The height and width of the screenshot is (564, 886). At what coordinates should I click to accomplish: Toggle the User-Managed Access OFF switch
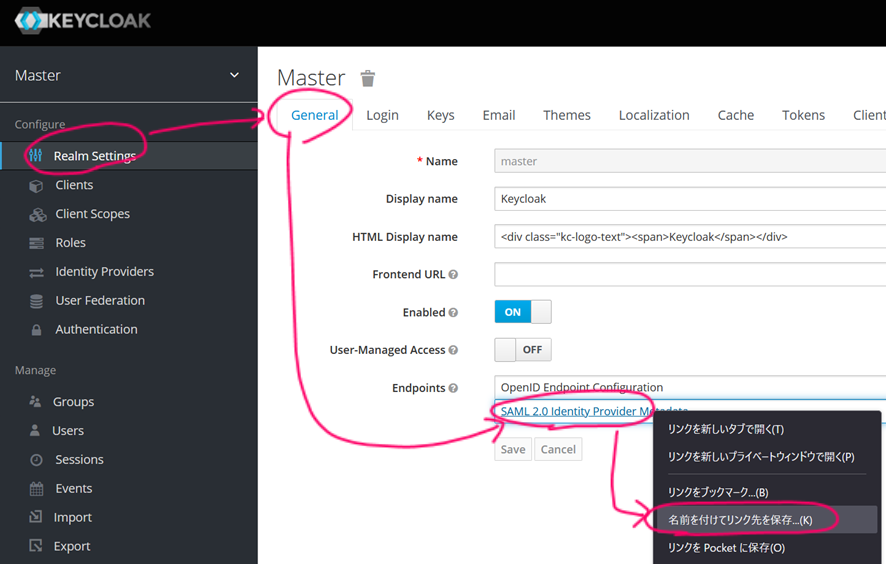tap(523, 350)
